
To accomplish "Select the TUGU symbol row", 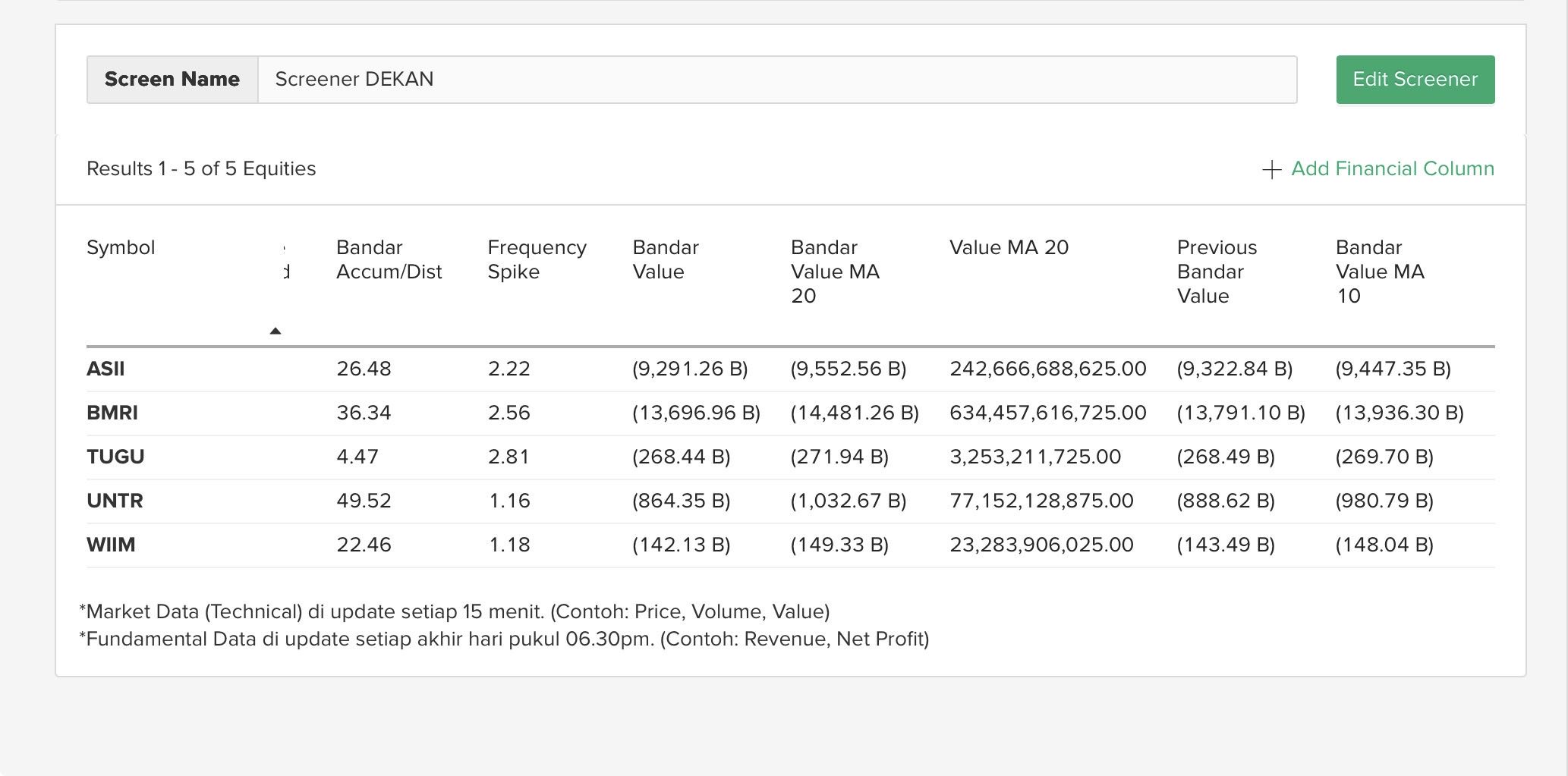I will click(115, 457).
